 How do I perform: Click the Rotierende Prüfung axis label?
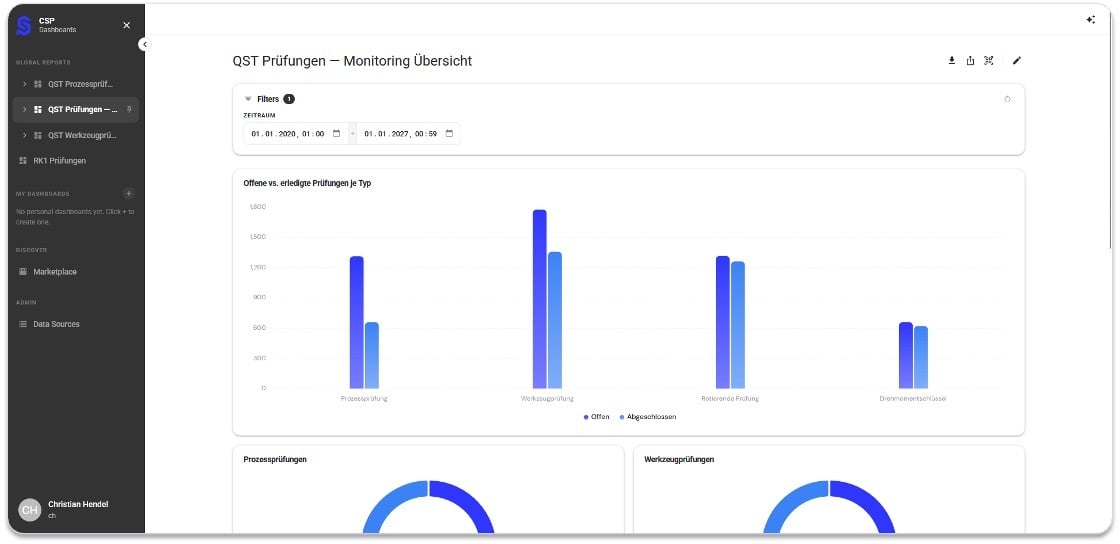point(730,398)
